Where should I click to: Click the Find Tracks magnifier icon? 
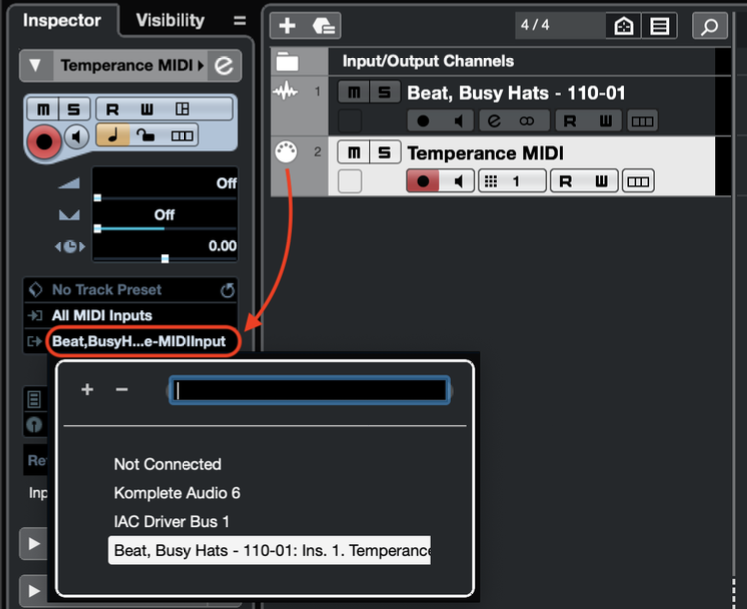click(709, 26)
